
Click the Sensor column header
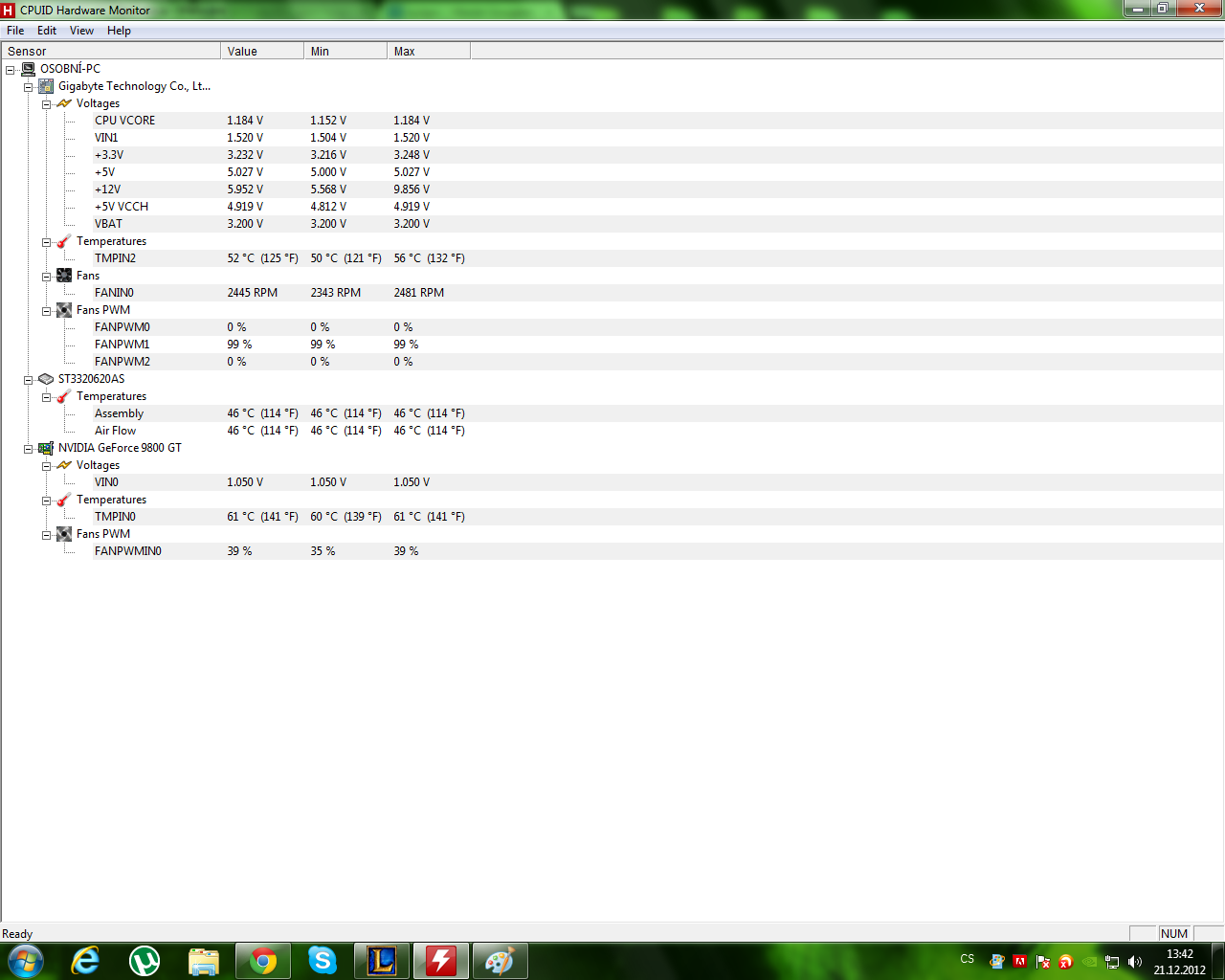pos(111,51)
